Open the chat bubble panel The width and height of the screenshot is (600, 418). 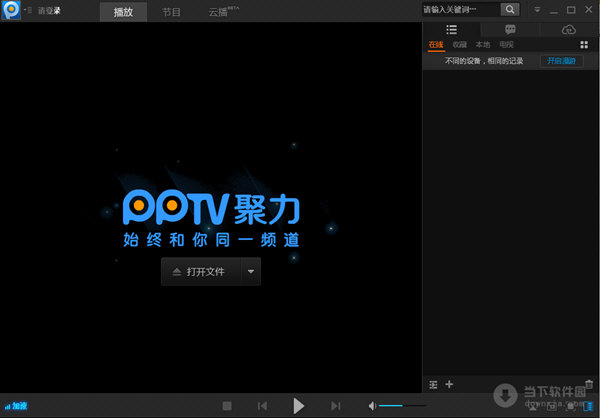[x=510, y=29]
